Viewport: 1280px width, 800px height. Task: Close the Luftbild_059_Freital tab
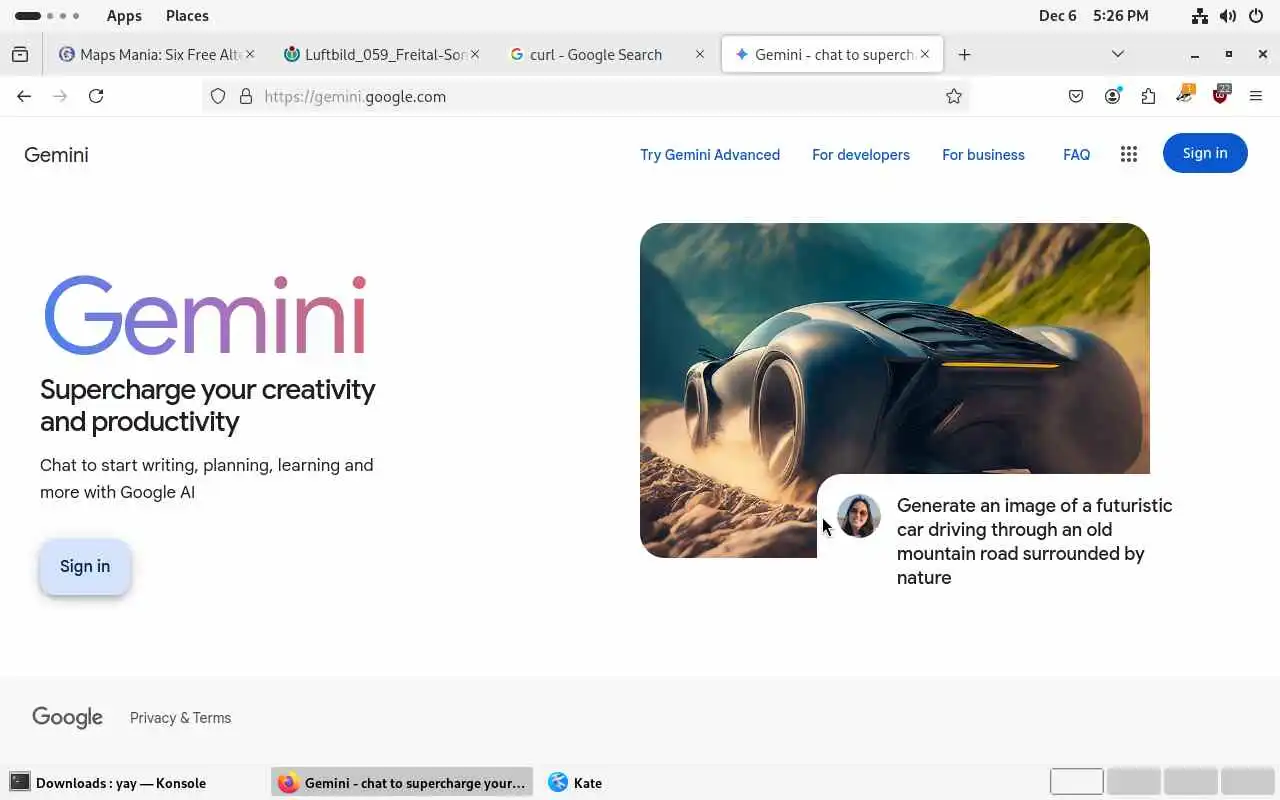point(475,54)
